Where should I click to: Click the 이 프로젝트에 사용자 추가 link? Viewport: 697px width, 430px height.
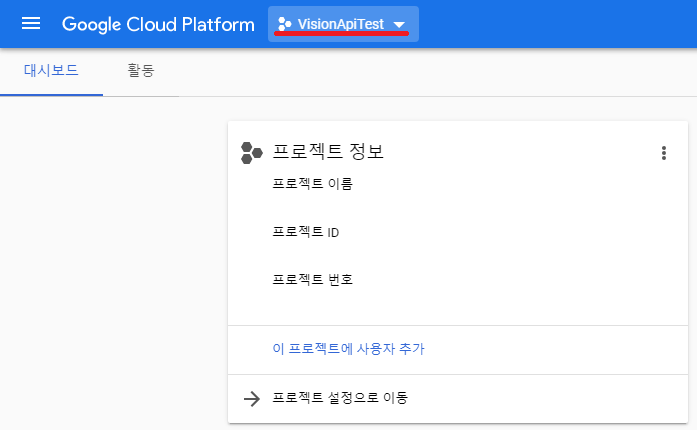point(348,349)
